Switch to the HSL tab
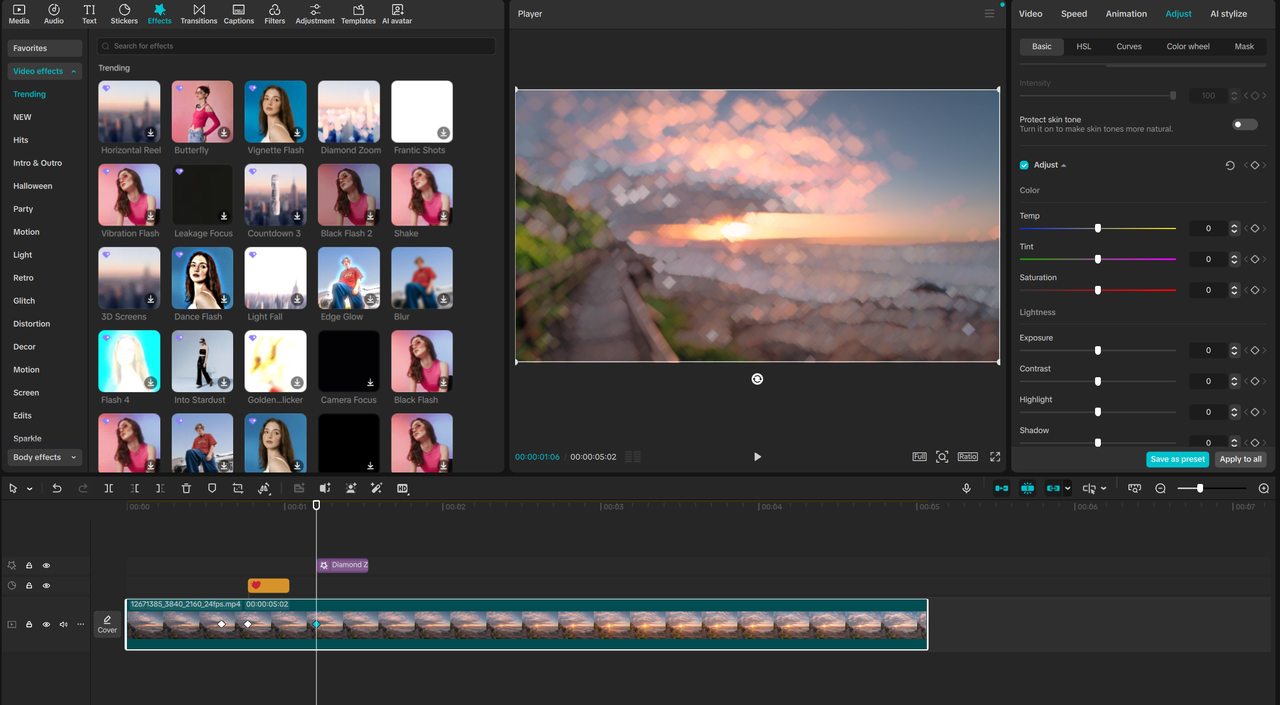The height and width of the screenshot is (705, 1280). [1083, 46]
